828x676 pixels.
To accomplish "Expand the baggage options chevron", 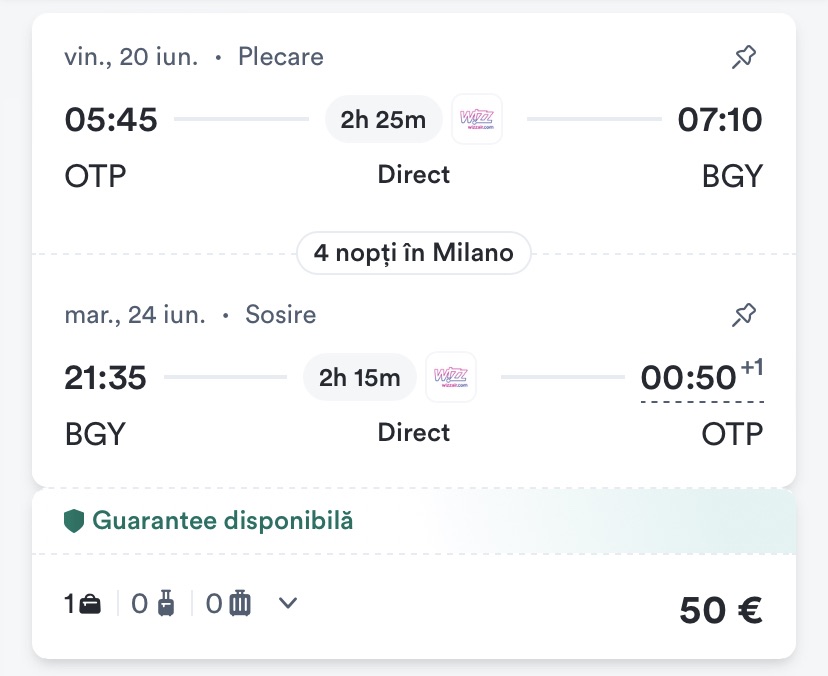I will coord(288,603).
